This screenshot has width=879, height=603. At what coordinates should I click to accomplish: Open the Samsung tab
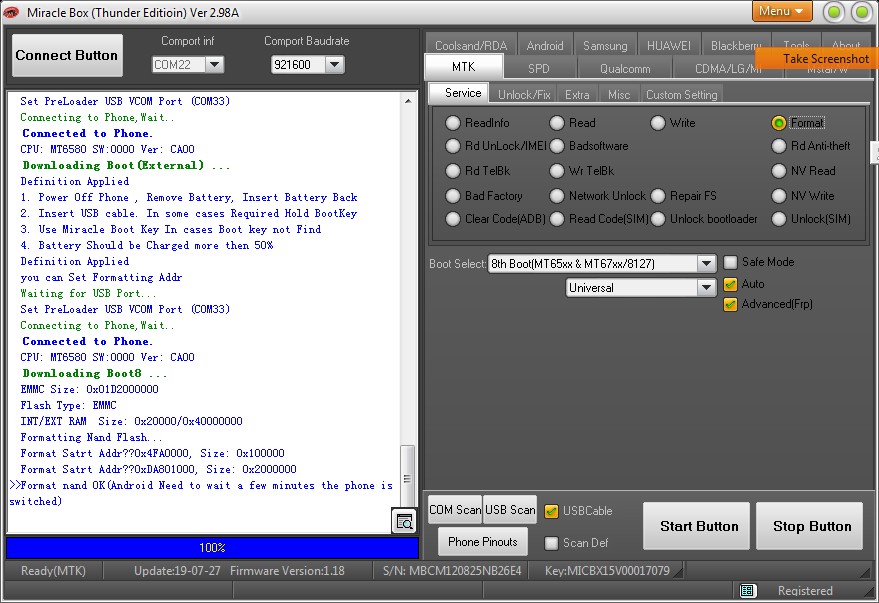coord(605,45)
